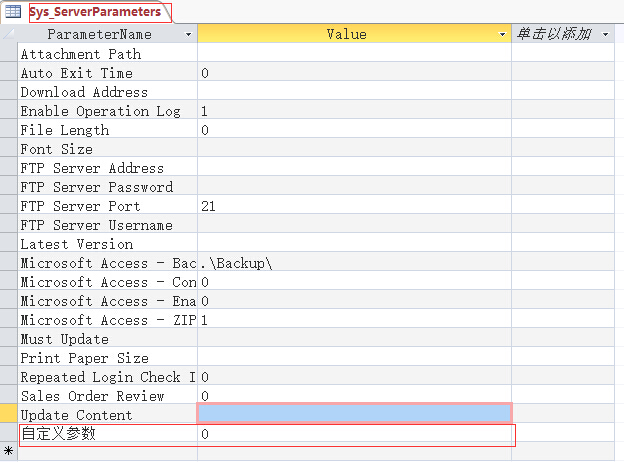Click the Microsoft Access - ZIP value cell

pyautogui.click(x=354, y=320)
